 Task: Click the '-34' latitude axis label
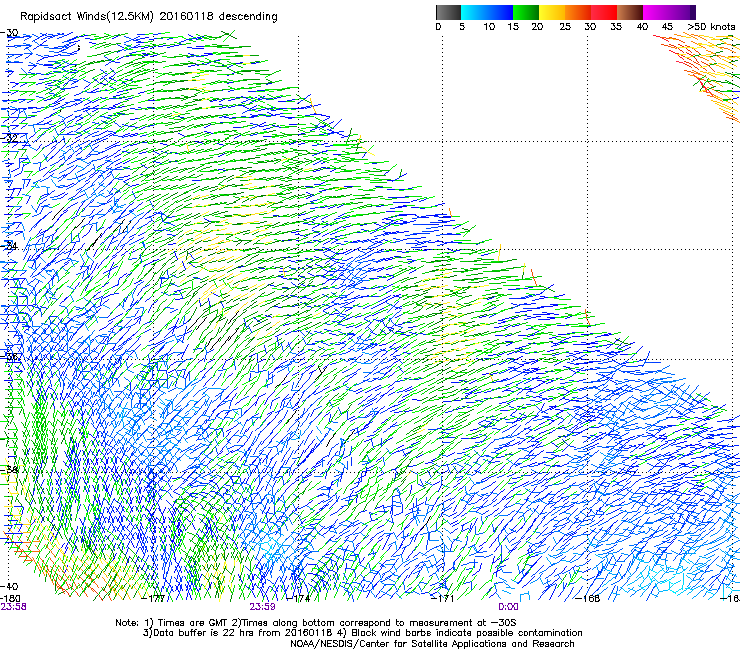9,246
